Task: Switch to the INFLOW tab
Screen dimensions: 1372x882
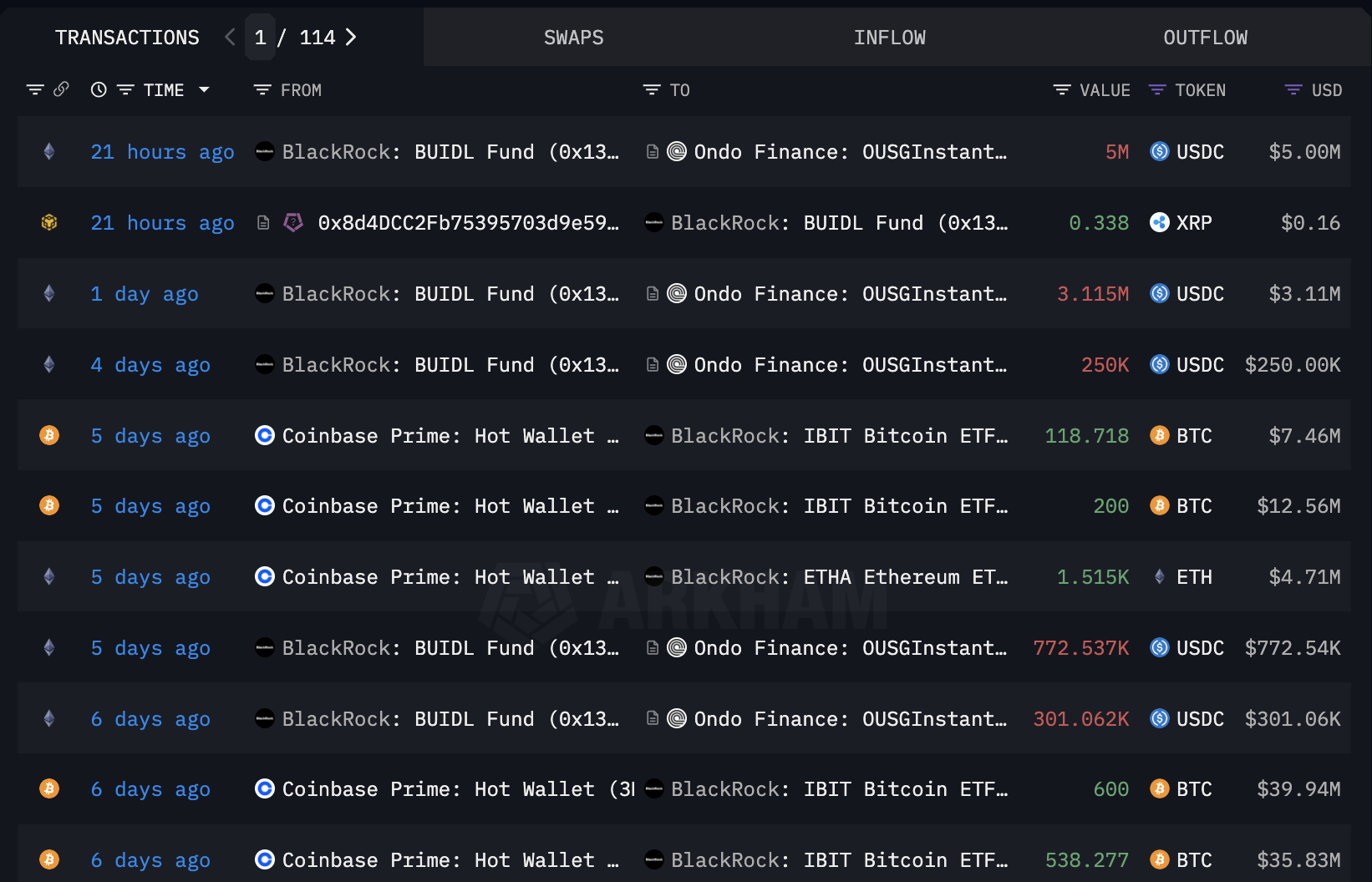Action: point(889,38)
